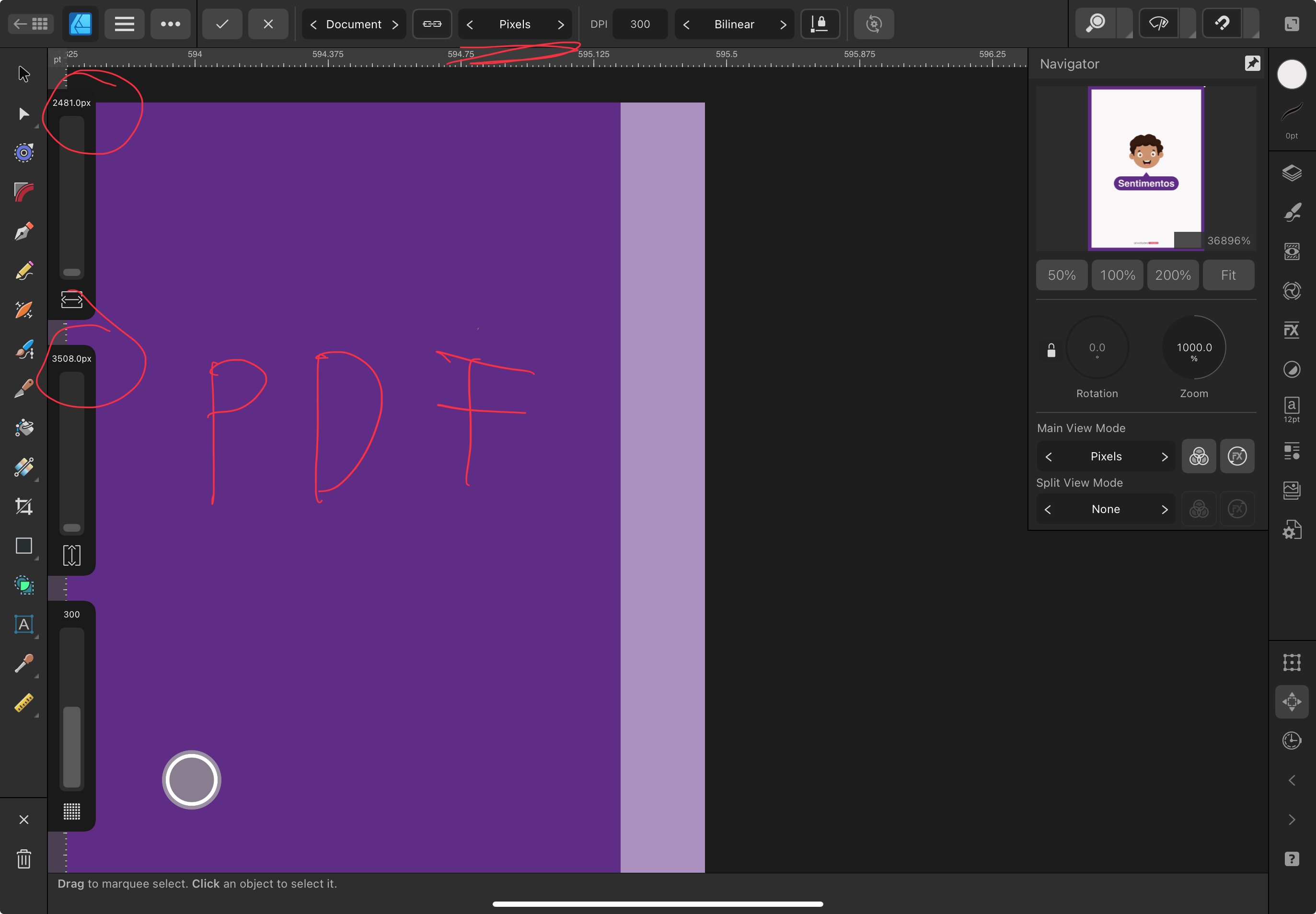Advance Split View Mode from None
1316x914 pixels.
(1164, 510)
